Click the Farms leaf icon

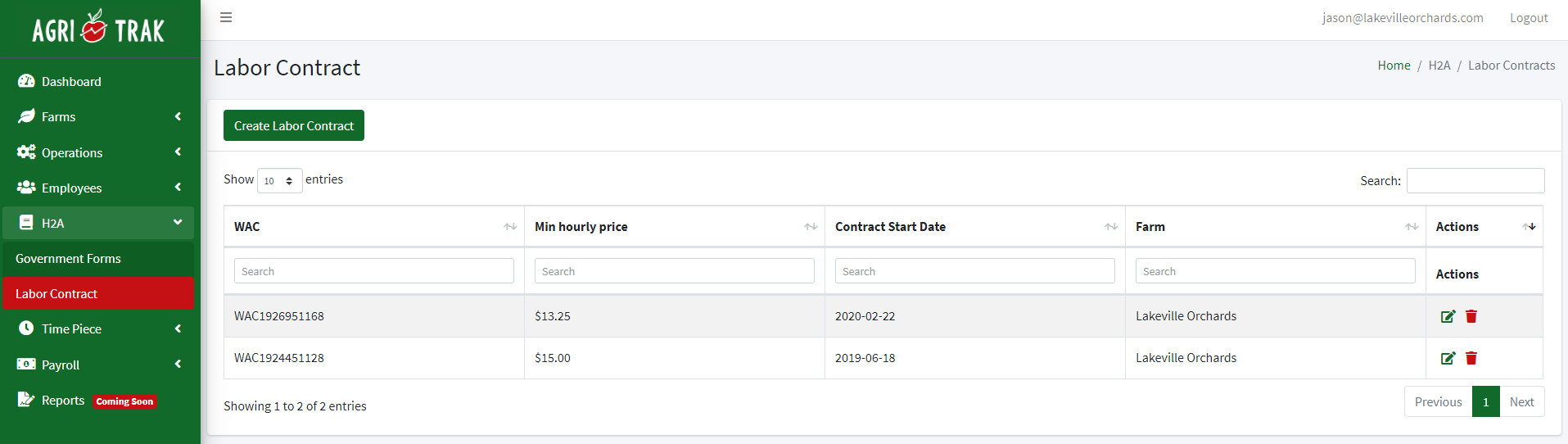point(26,116)
